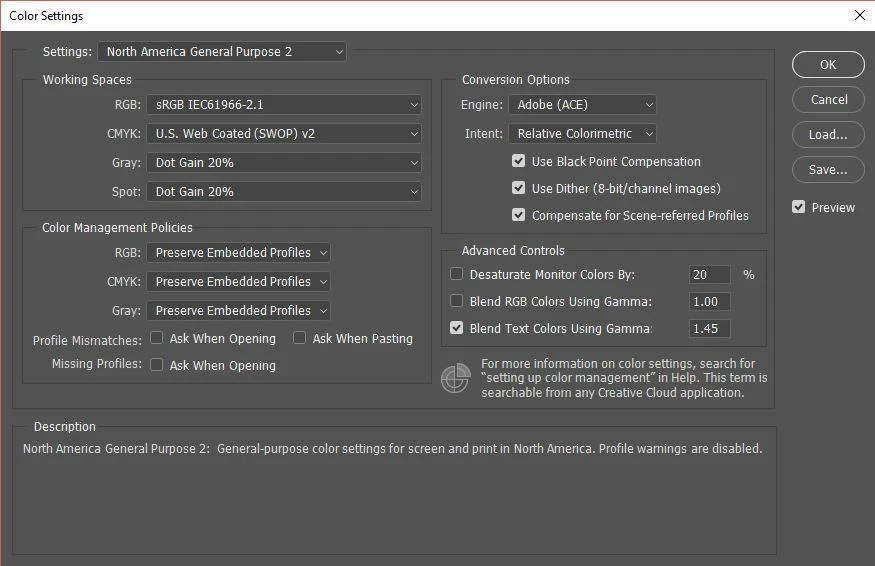Image resolution: width=875 pixels, height=566 pixels.
Task: Open Gray color management policy dropdown
Action: (238, 310)
